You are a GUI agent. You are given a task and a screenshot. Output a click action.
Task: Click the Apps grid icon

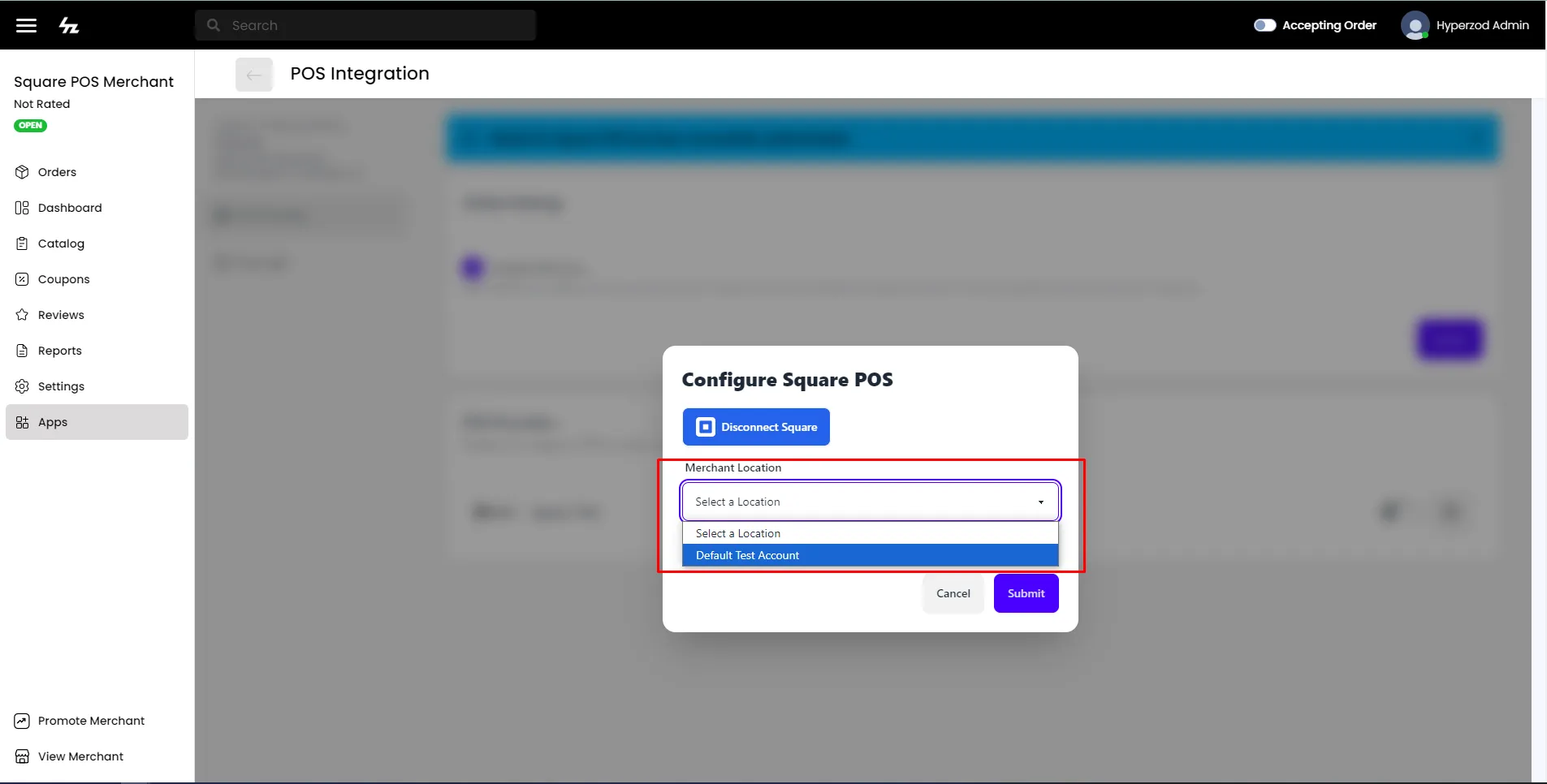coord(22,422)
